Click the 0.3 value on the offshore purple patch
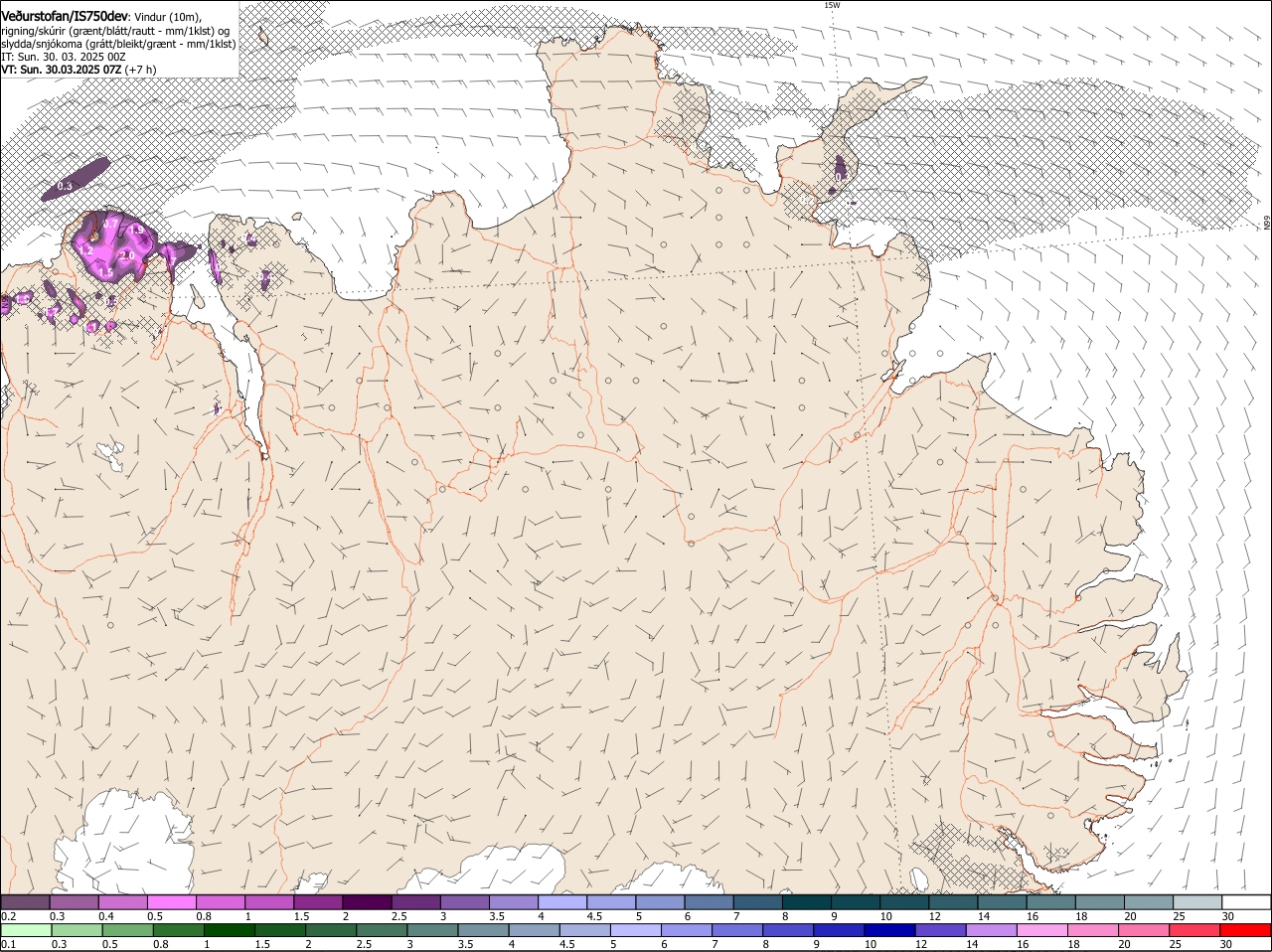The height and width of the screenshot is (952, 1272). 65,186
